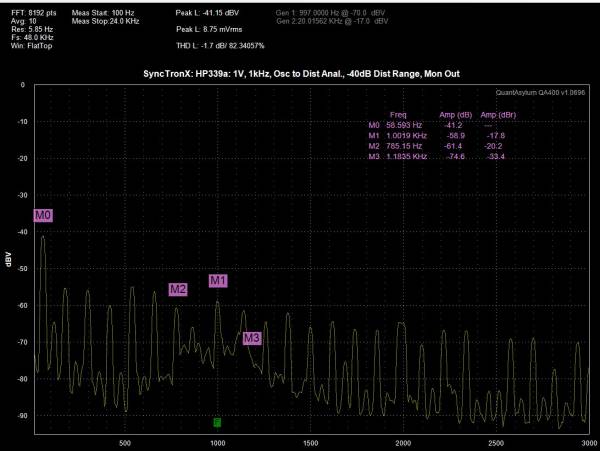Screen dimensions: 600x451
Task: Select the M2 marker label
Action: 178,289
